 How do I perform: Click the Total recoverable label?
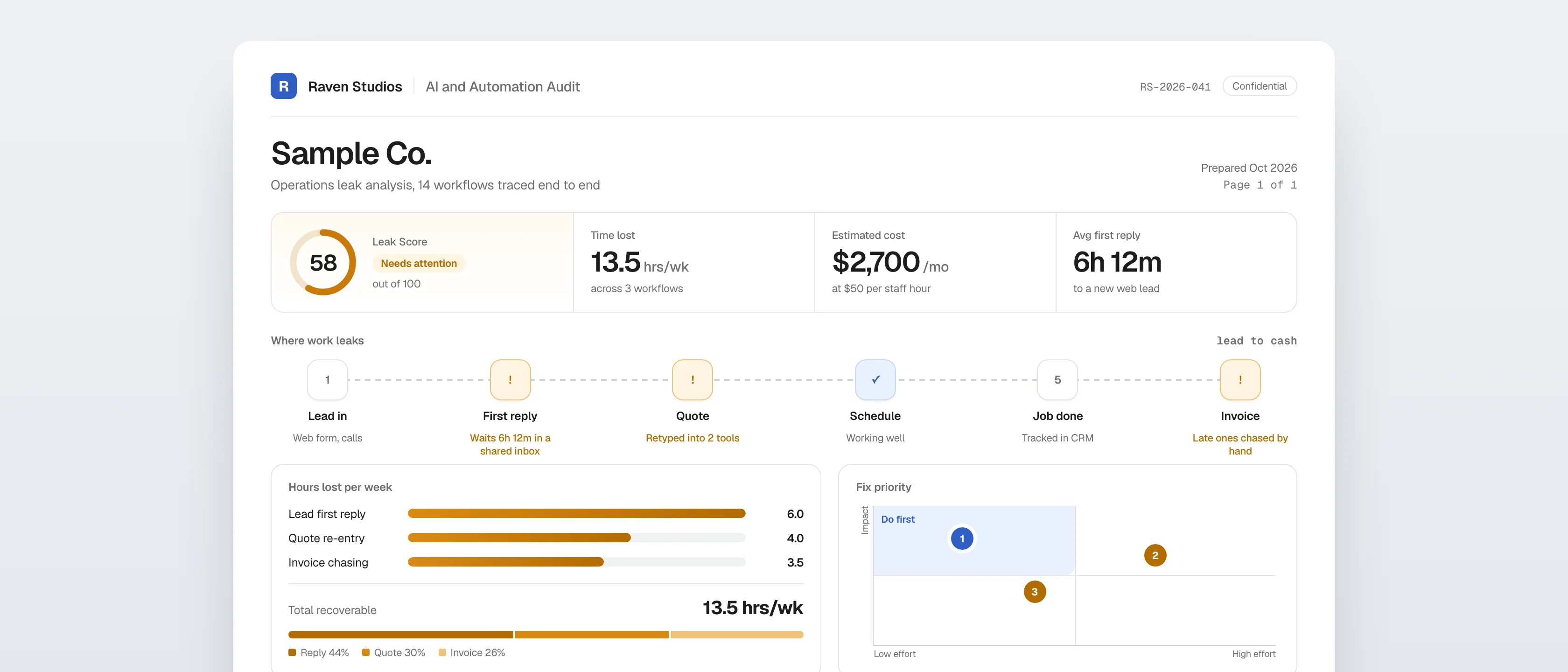(x=332, y=610)
